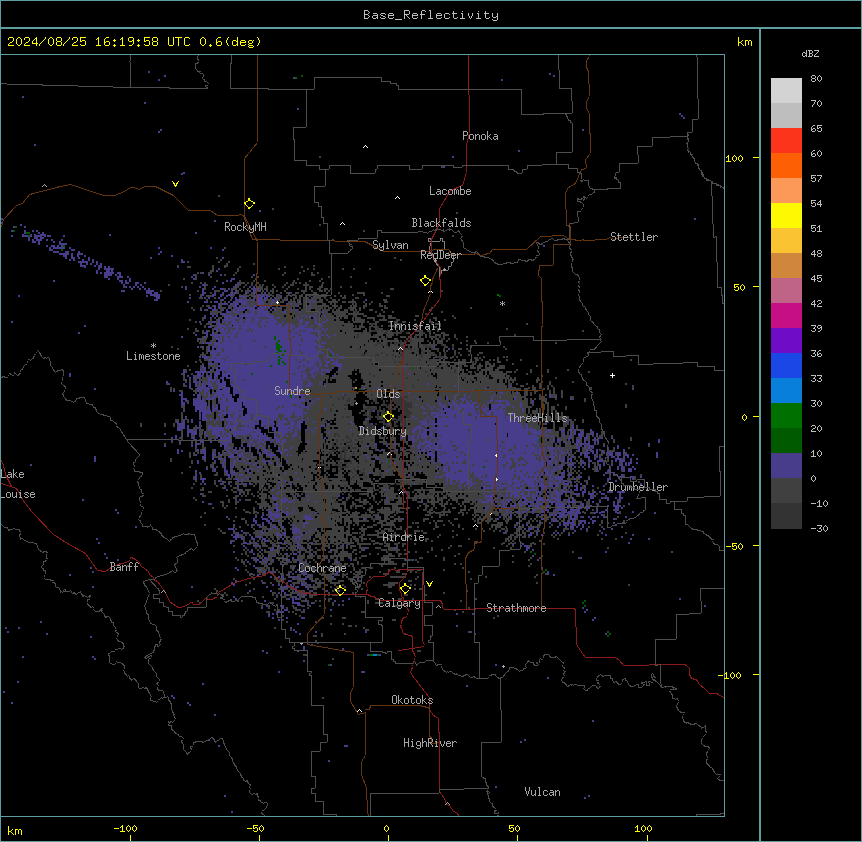Click the yellow diamond marker above RockyMH

(x=250, y=204)
